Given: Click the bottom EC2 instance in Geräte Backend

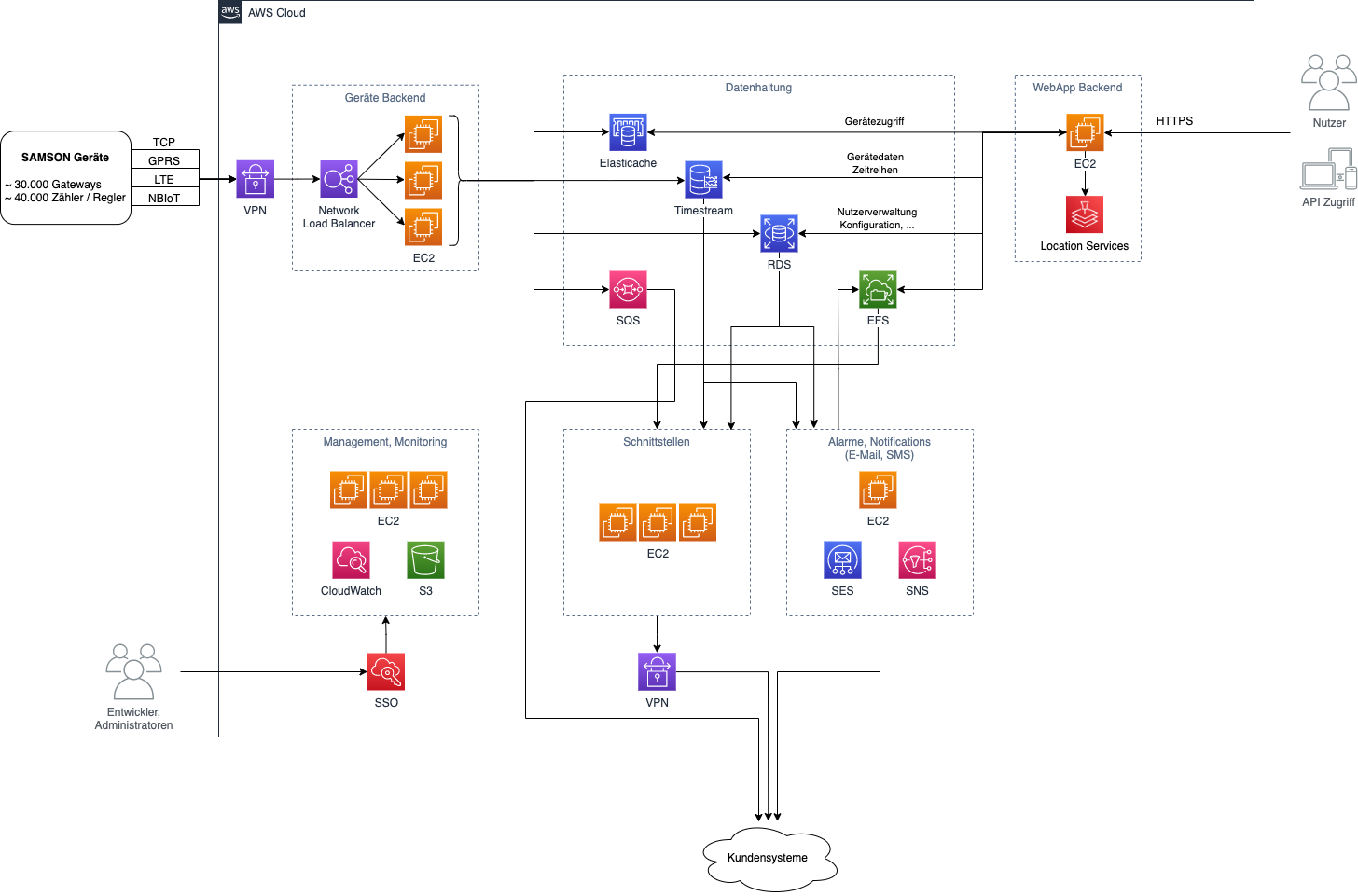Looking at the screenshot, I should pos(423,227).
